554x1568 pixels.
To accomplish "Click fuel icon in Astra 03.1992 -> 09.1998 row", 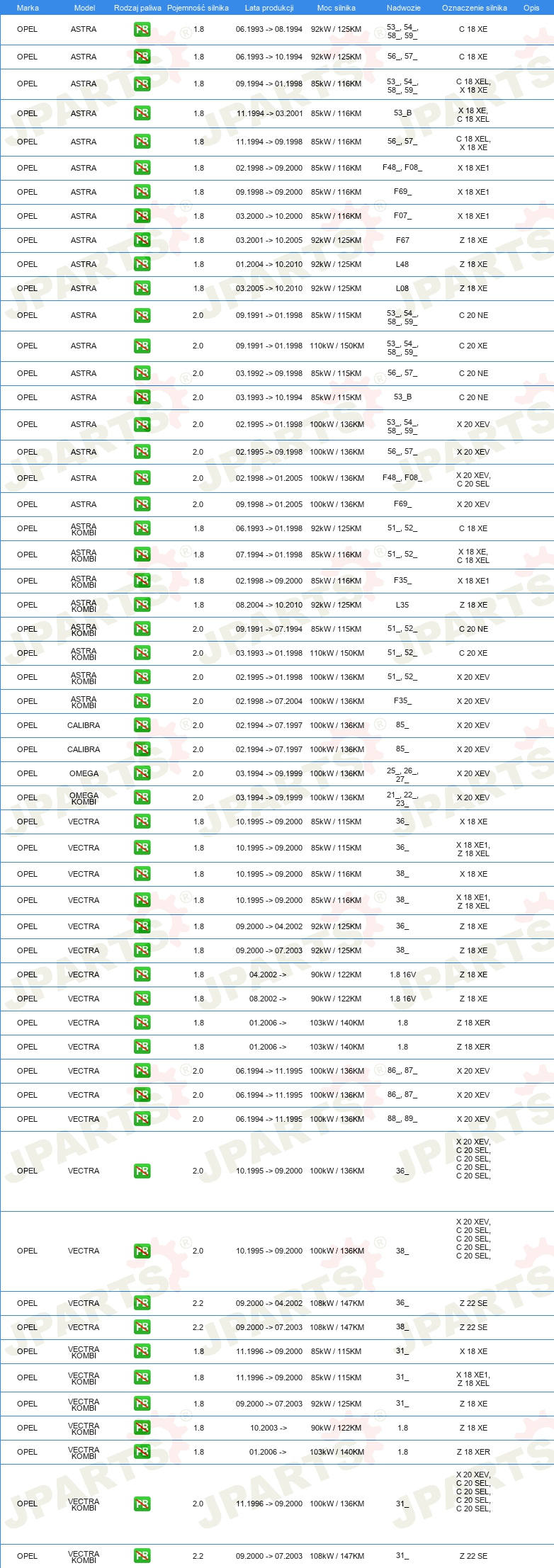I will tap(142, 373).
